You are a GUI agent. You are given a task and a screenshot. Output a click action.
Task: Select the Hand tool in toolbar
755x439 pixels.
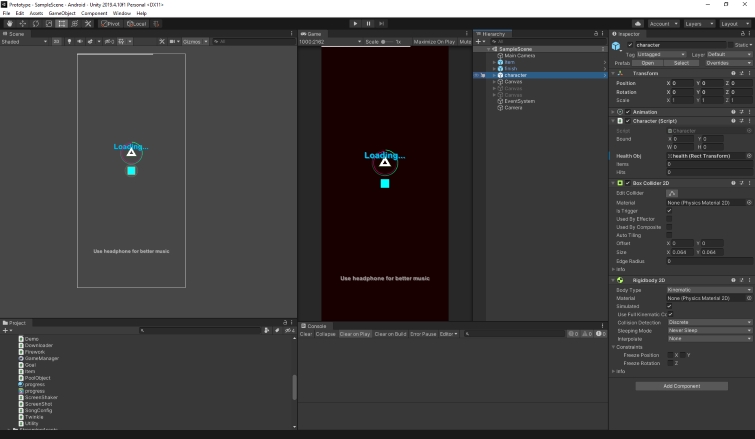coord(9,24)
